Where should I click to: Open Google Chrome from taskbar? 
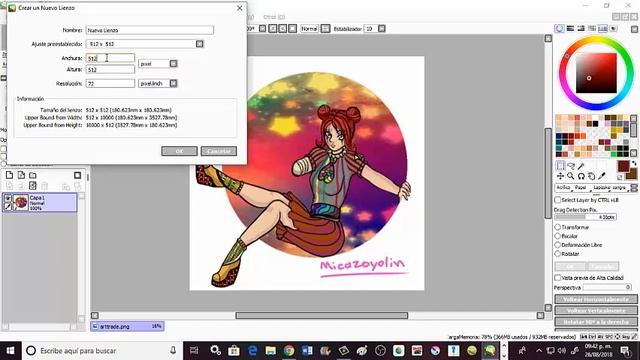click(289, 350)
